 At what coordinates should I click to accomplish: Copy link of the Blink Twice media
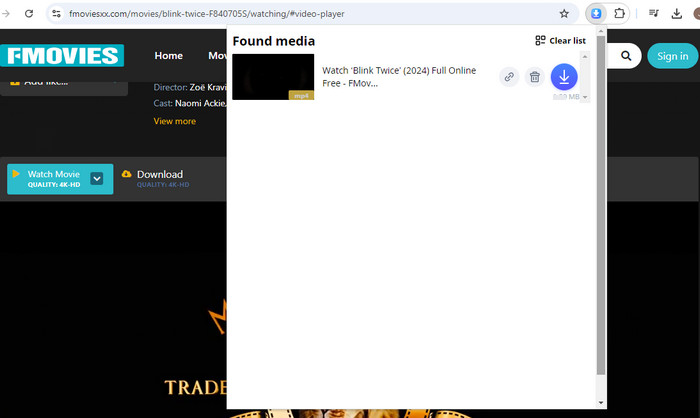[x=509, y=77]
